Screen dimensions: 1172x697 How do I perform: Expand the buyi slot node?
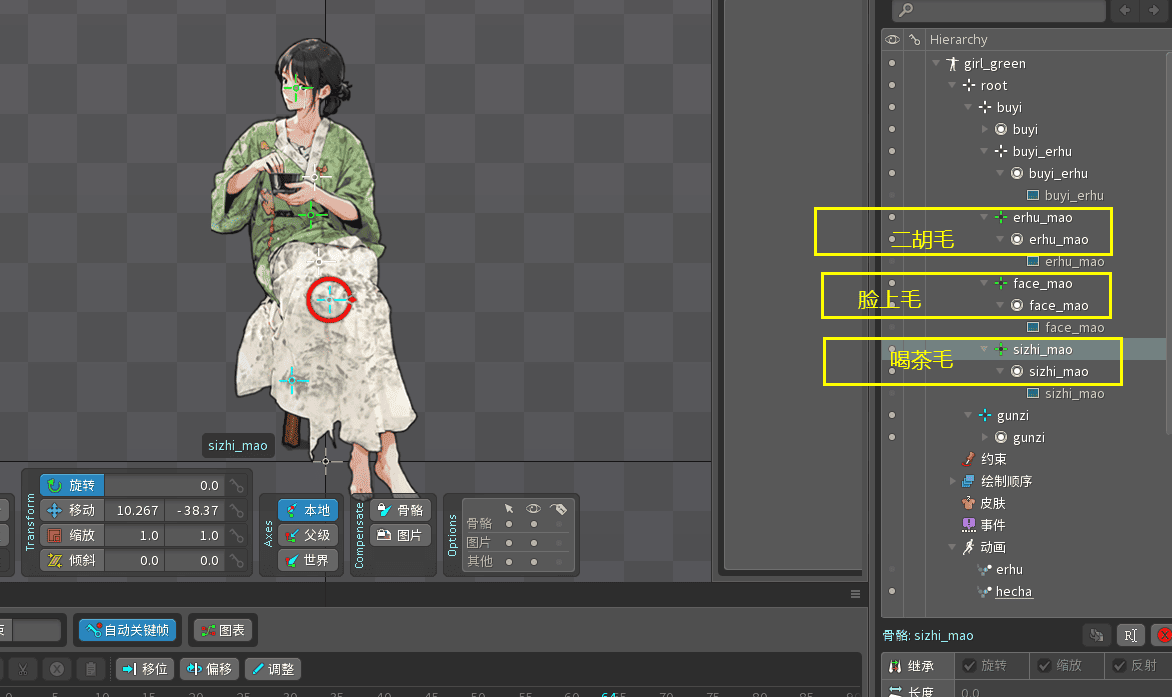(985, 129)
